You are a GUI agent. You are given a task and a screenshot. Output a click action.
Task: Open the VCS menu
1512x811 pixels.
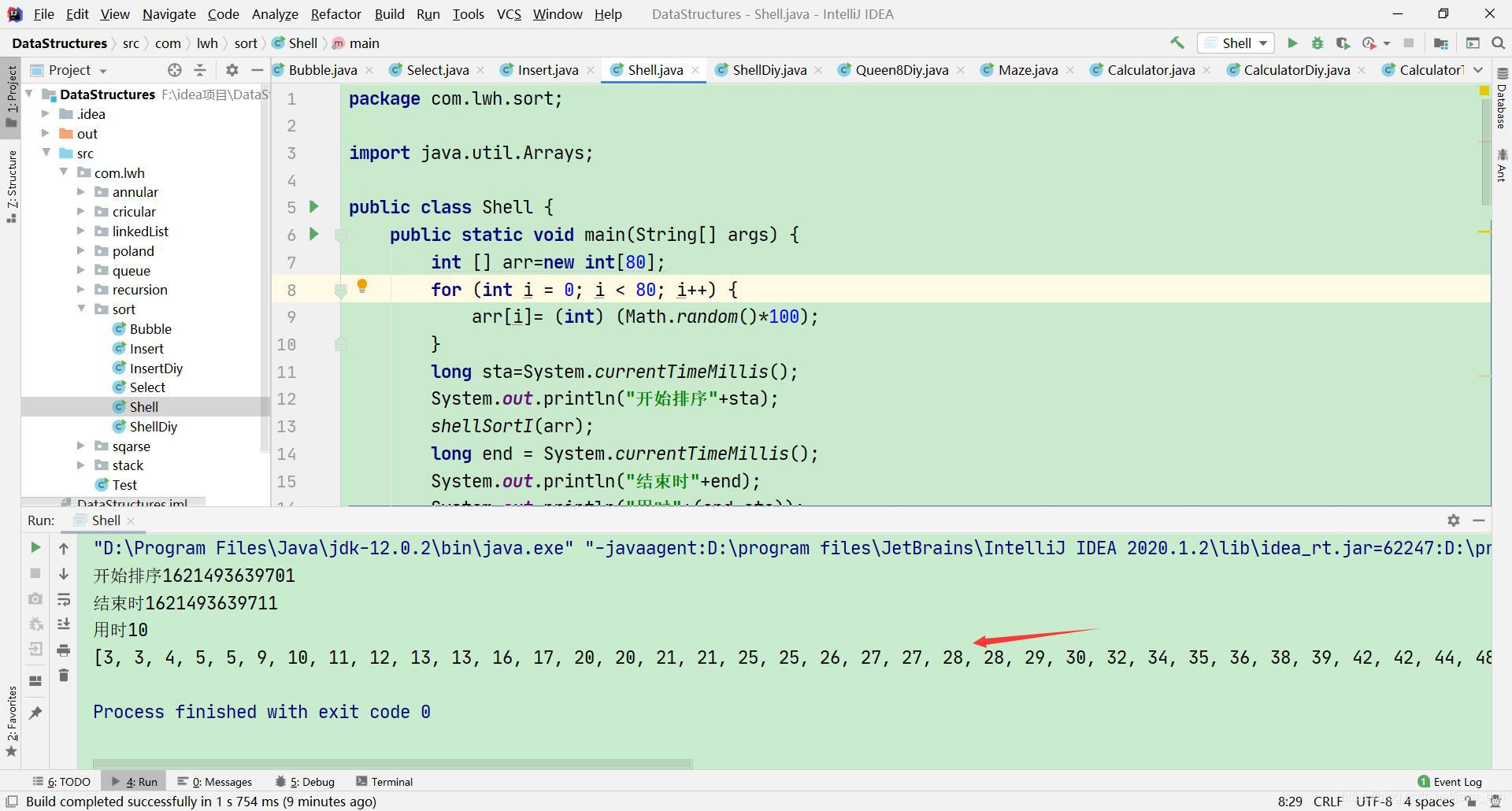click(509, 14)
